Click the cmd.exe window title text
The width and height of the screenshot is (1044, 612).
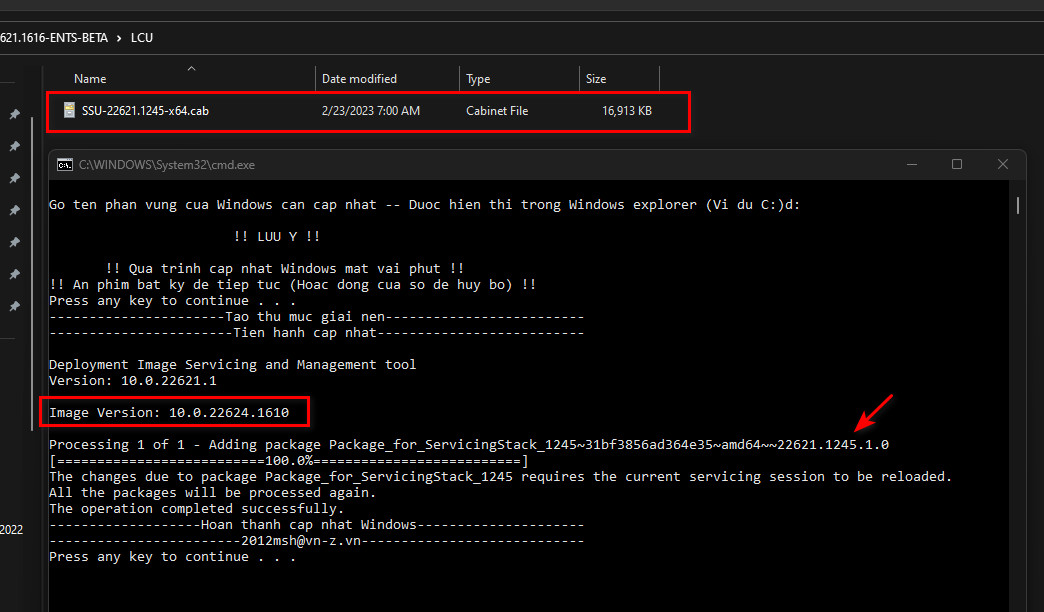click(x=166, y=164)
